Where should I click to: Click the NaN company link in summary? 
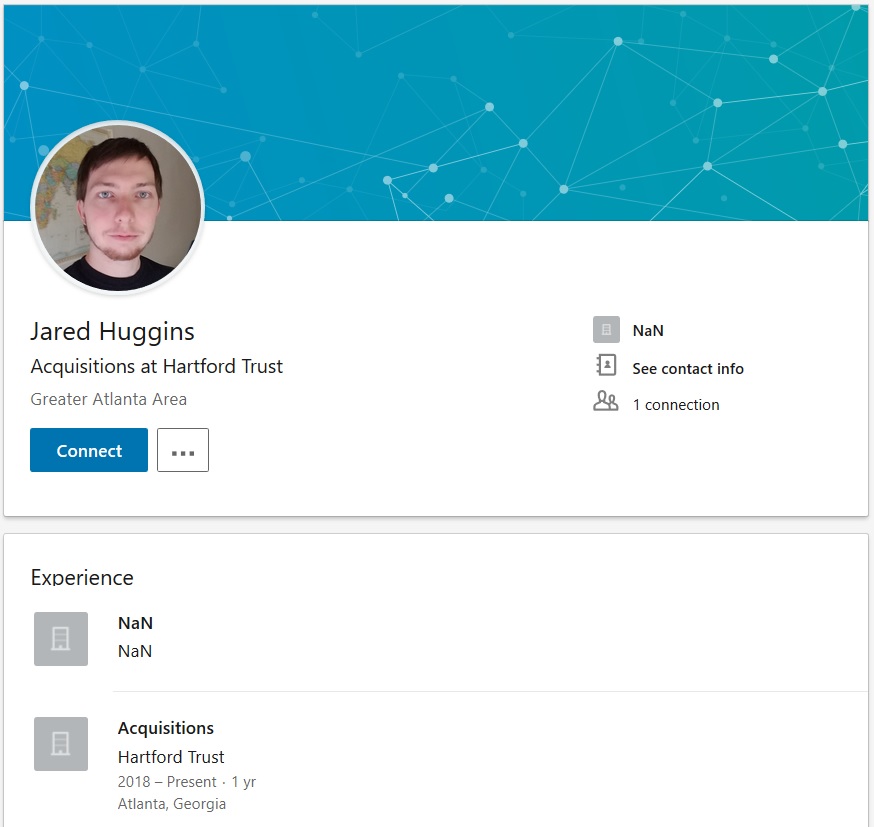[x=648, y=330]
